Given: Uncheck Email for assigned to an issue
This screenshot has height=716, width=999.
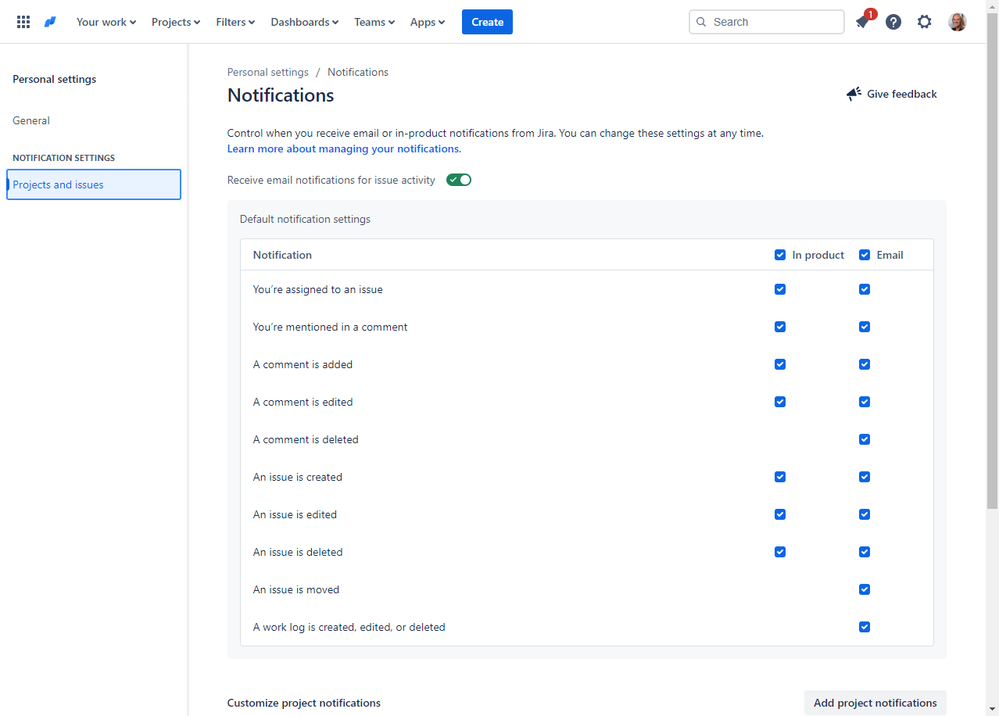Looking at the screenshot, I should [864, 289].
